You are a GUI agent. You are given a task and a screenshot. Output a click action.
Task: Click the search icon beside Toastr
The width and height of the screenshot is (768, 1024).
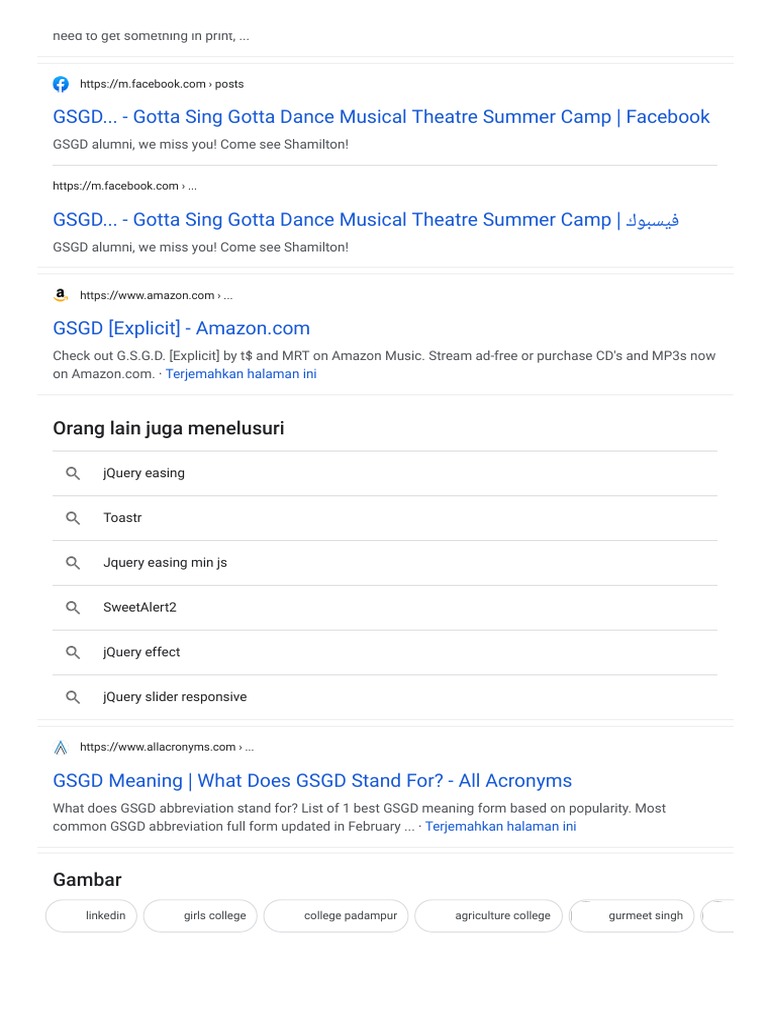coord(73,518)
